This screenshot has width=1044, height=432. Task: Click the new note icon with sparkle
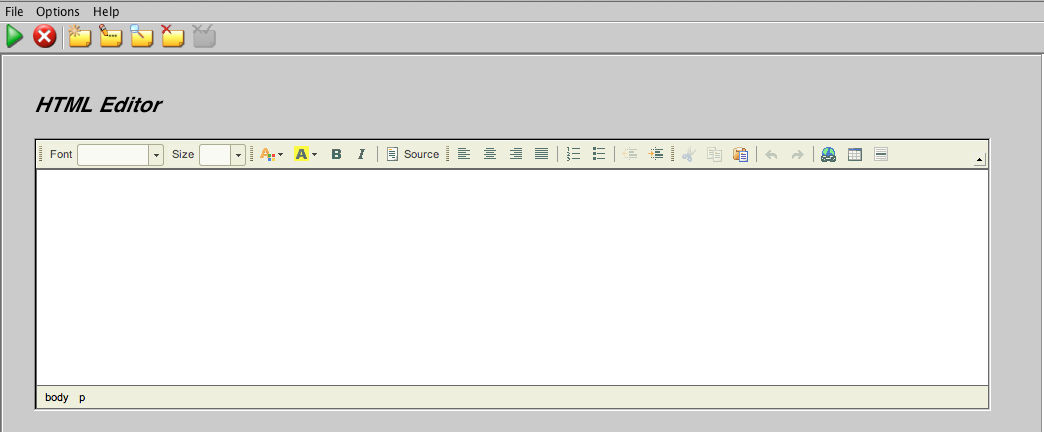tap(79, 36)
